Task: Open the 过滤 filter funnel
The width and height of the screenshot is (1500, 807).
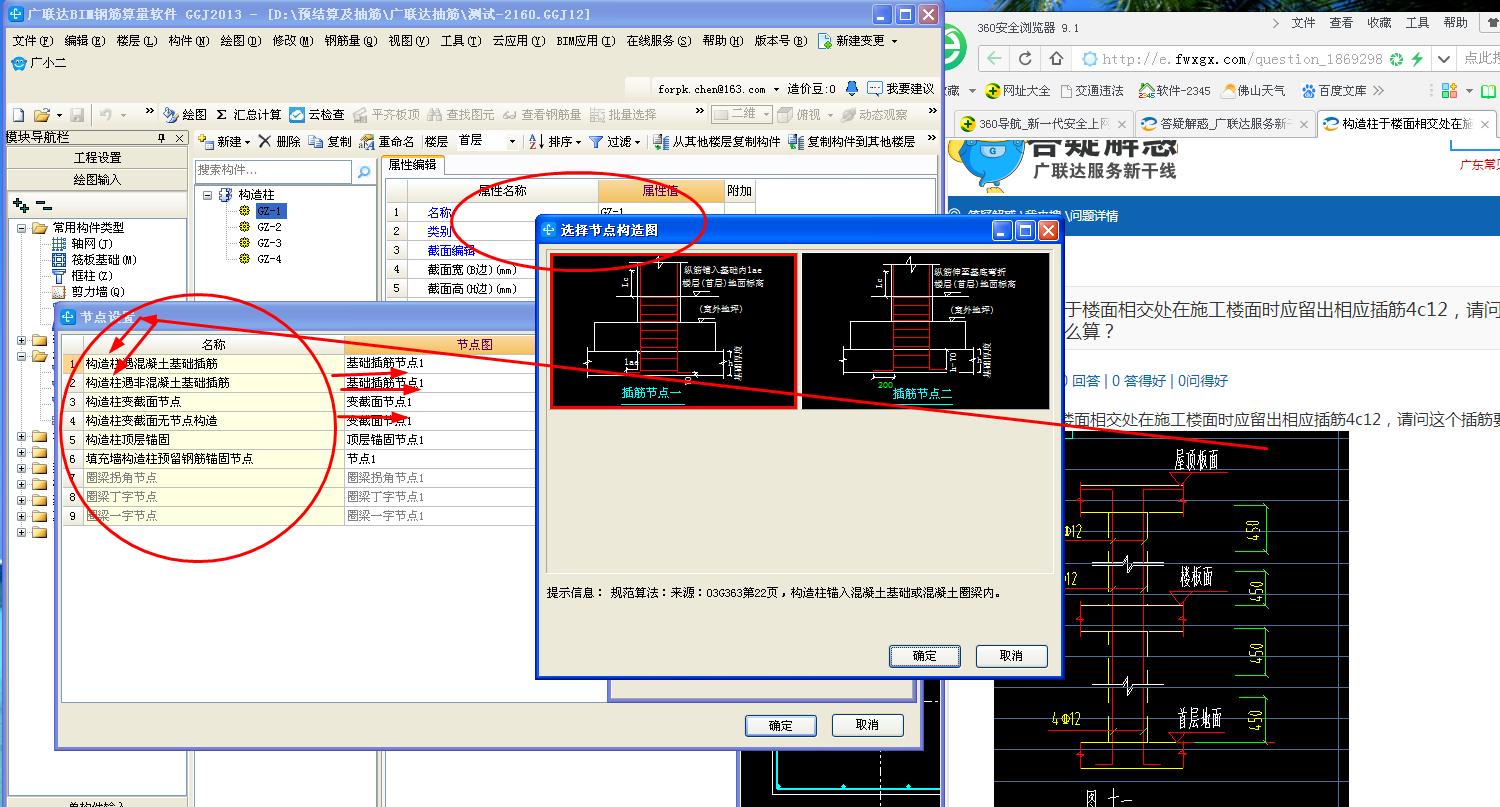Action: point(614,142)
